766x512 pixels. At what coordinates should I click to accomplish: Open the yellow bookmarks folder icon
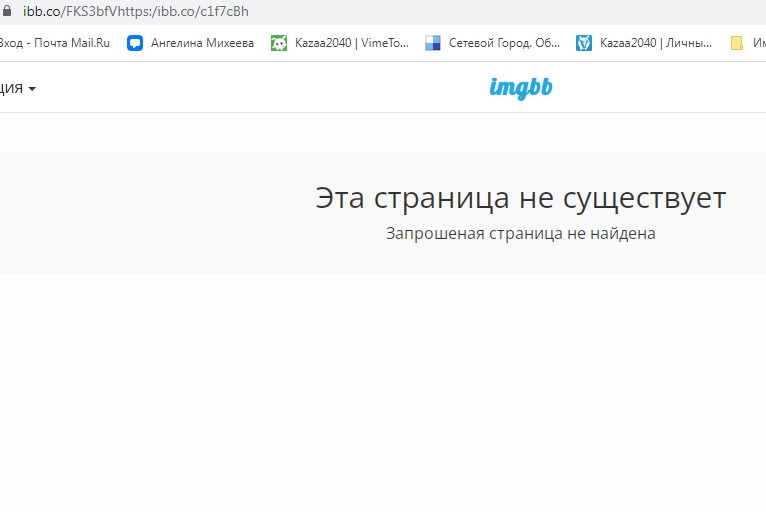[737, 43]
